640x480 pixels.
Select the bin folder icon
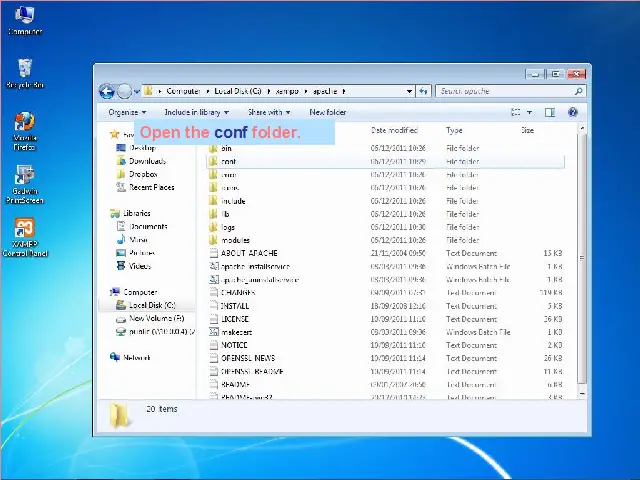point(213,148)
